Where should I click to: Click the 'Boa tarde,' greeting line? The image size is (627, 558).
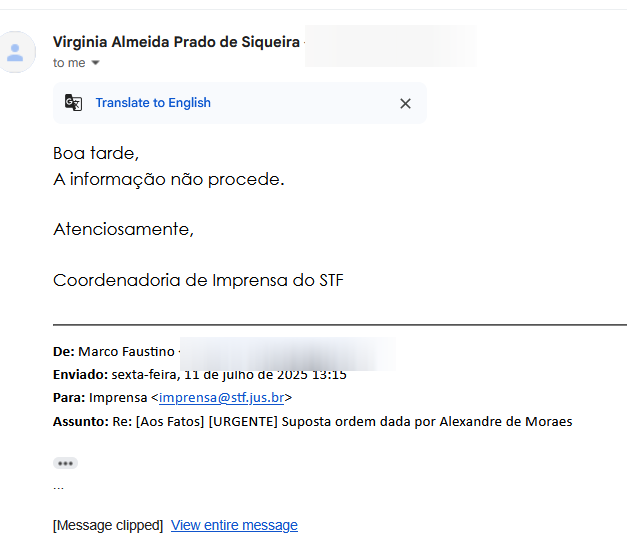96,153
